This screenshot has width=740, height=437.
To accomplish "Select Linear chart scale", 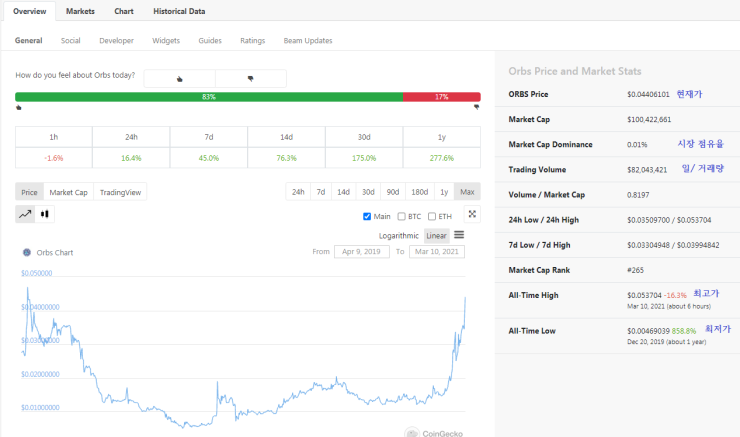I will pyautogui.click(x=437, y=235).
